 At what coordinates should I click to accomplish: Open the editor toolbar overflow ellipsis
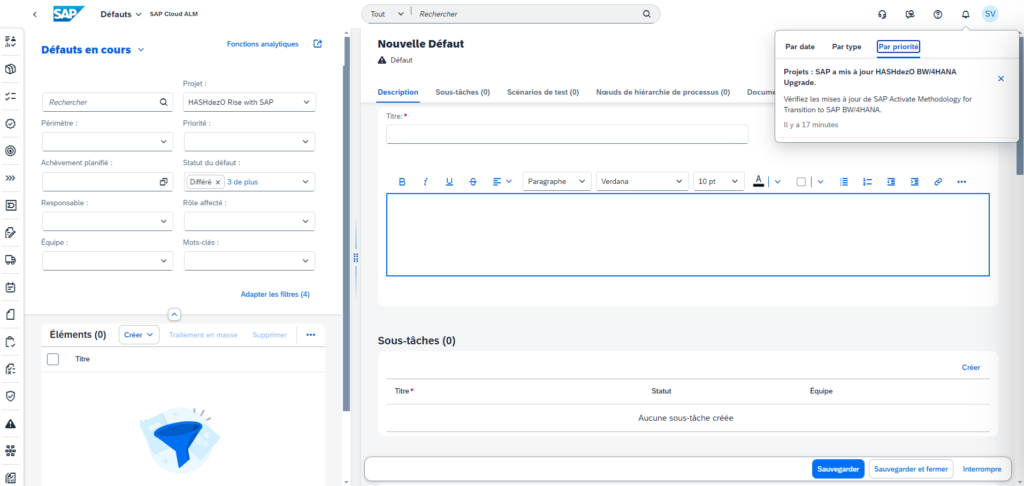(x=961, y=182)
